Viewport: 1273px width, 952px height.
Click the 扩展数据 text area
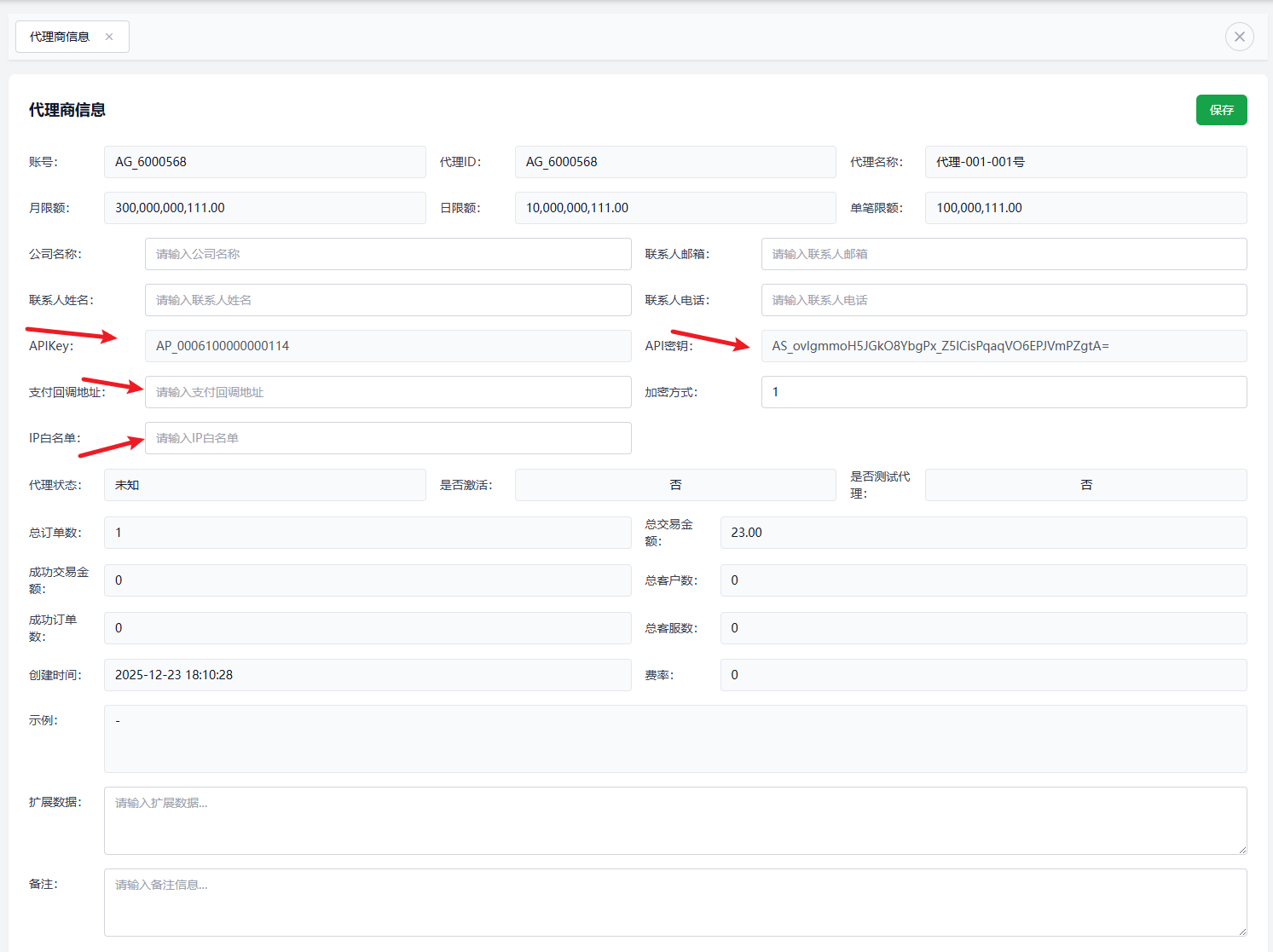click(x=675, y=820)
